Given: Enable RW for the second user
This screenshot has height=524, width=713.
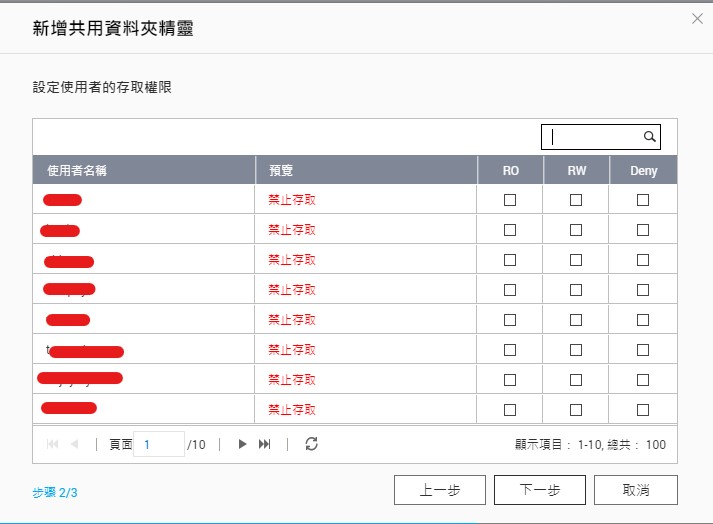Looking at the screenshot, I should pyautogui.click(x=576, y=230).
